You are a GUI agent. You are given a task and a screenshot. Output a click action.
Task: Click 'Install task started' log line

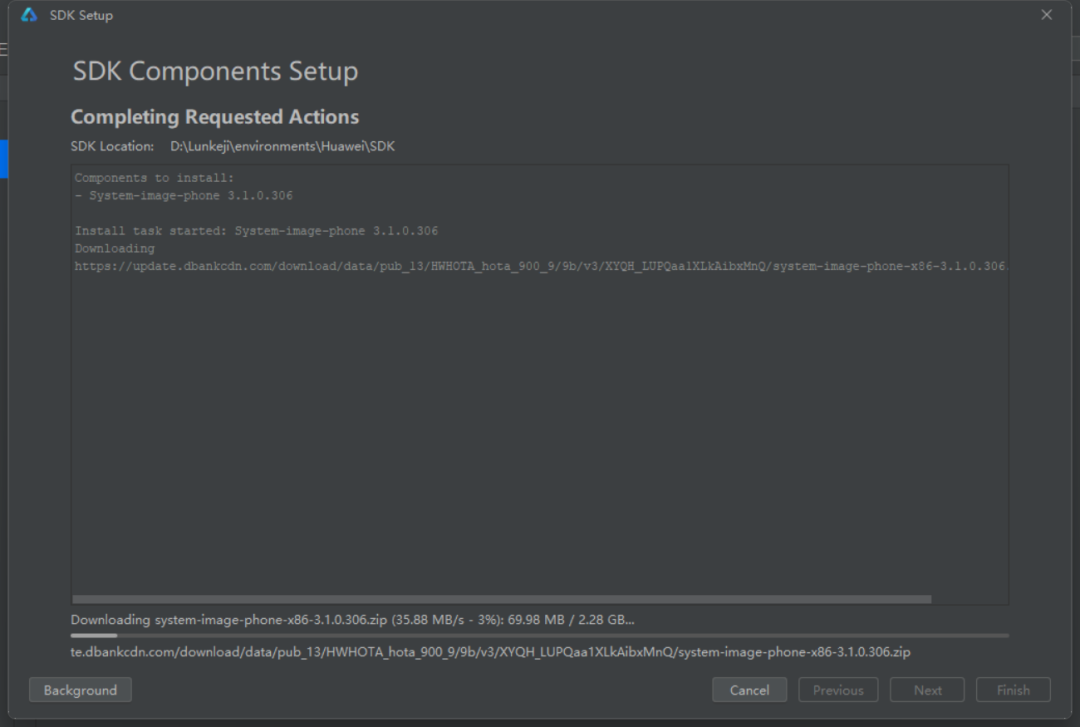coord(256,231)
